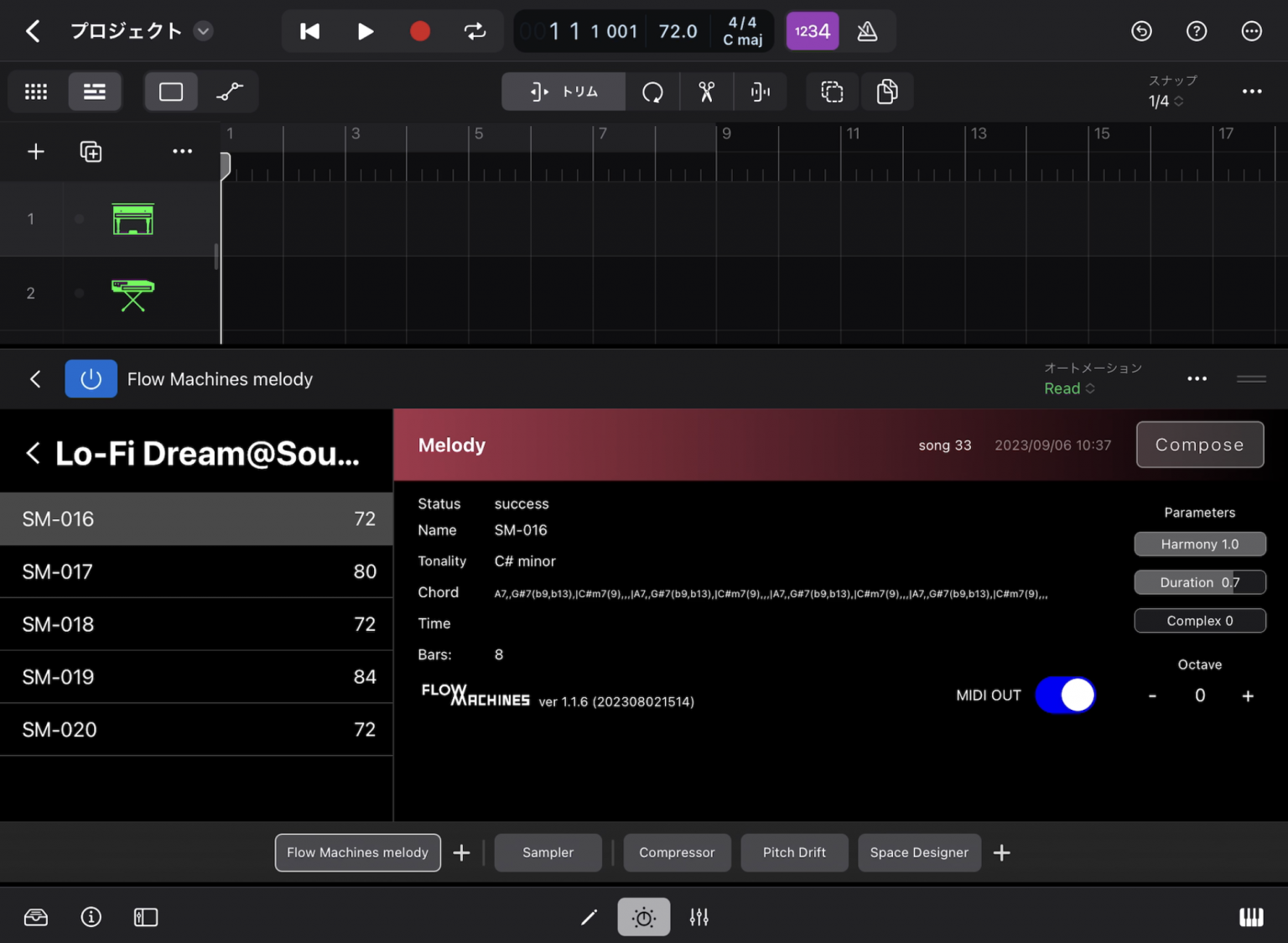1288x943 pixels.
Task: Open the automation Read mode dropdown
Action: pyautogui.click(x=1069, y=388)
